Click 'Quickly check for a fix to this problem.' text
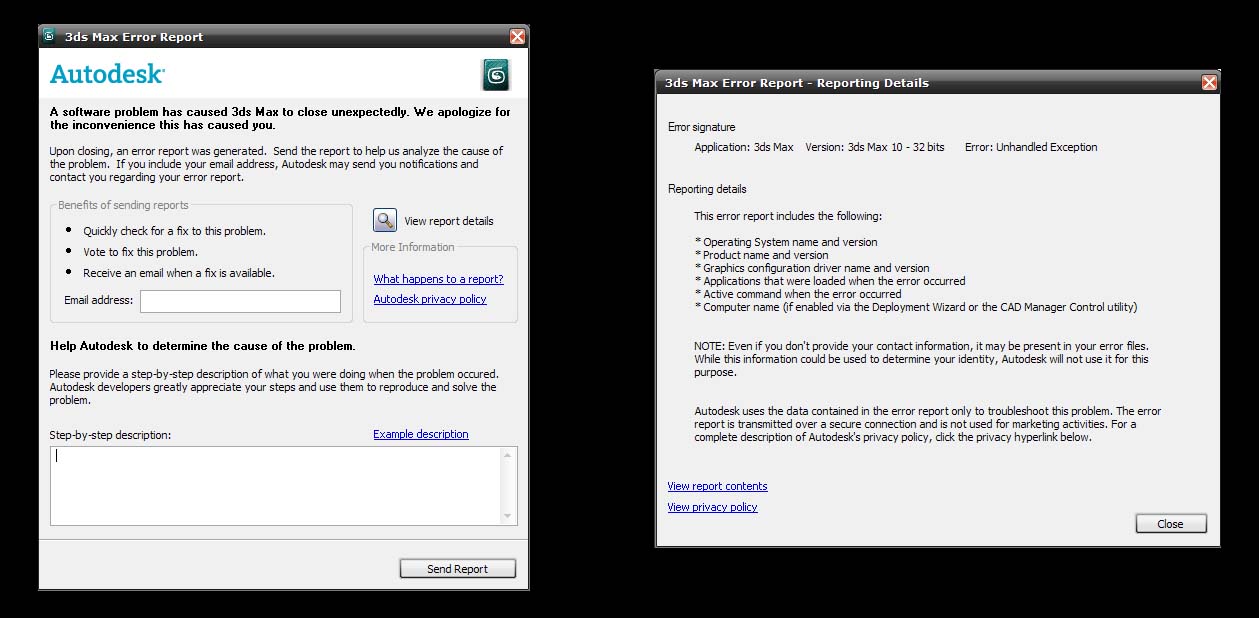This screenshot has width=1259, height=618. coord(175,231)
